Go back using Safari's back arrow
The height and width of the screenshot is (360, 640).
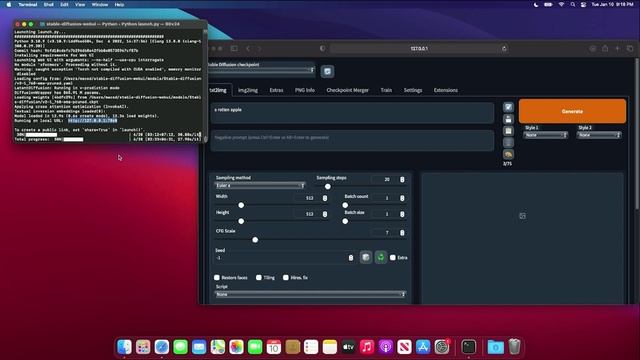coord(248,49)
